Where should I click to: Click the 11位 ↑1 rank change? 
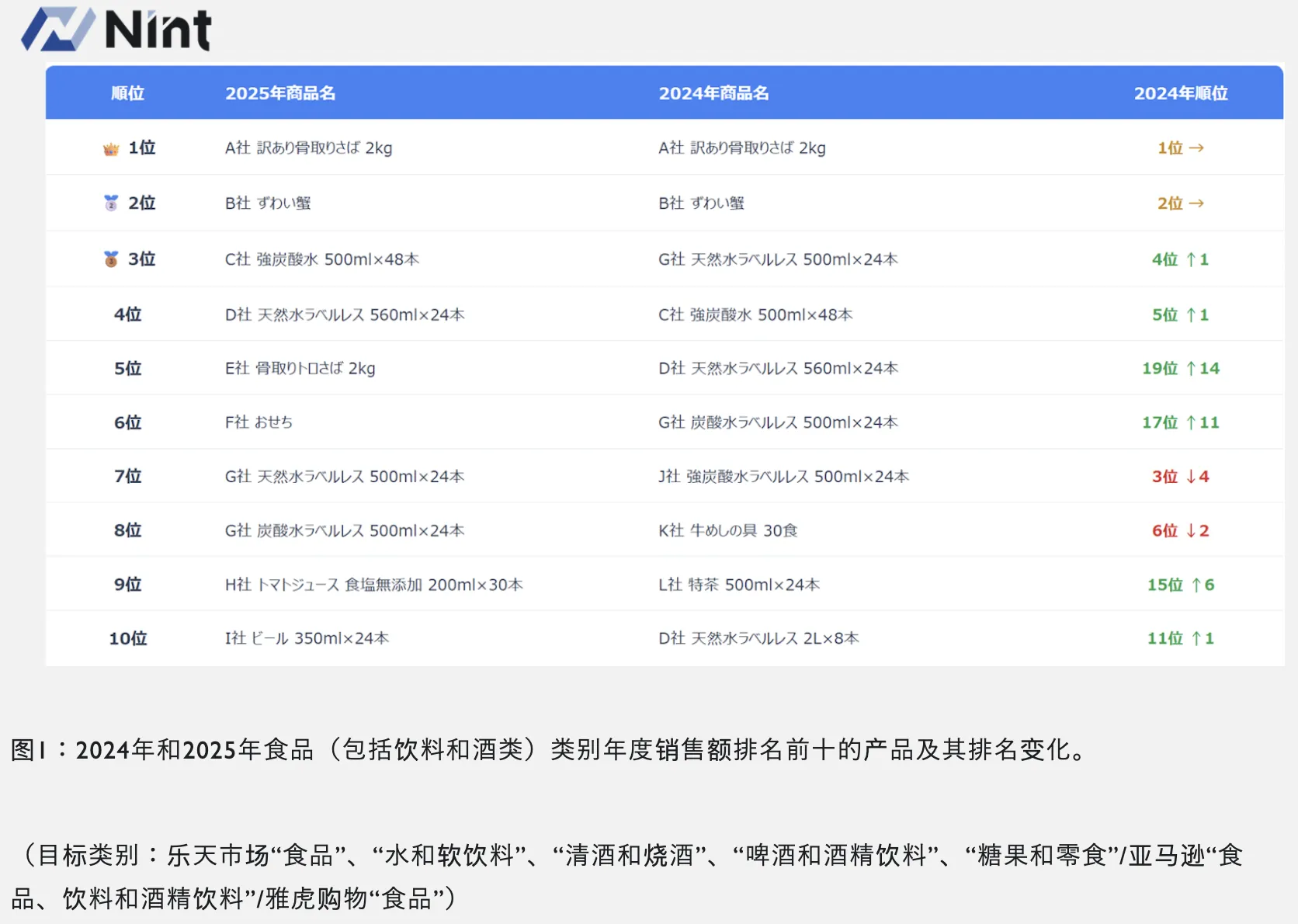[1181, 638]
